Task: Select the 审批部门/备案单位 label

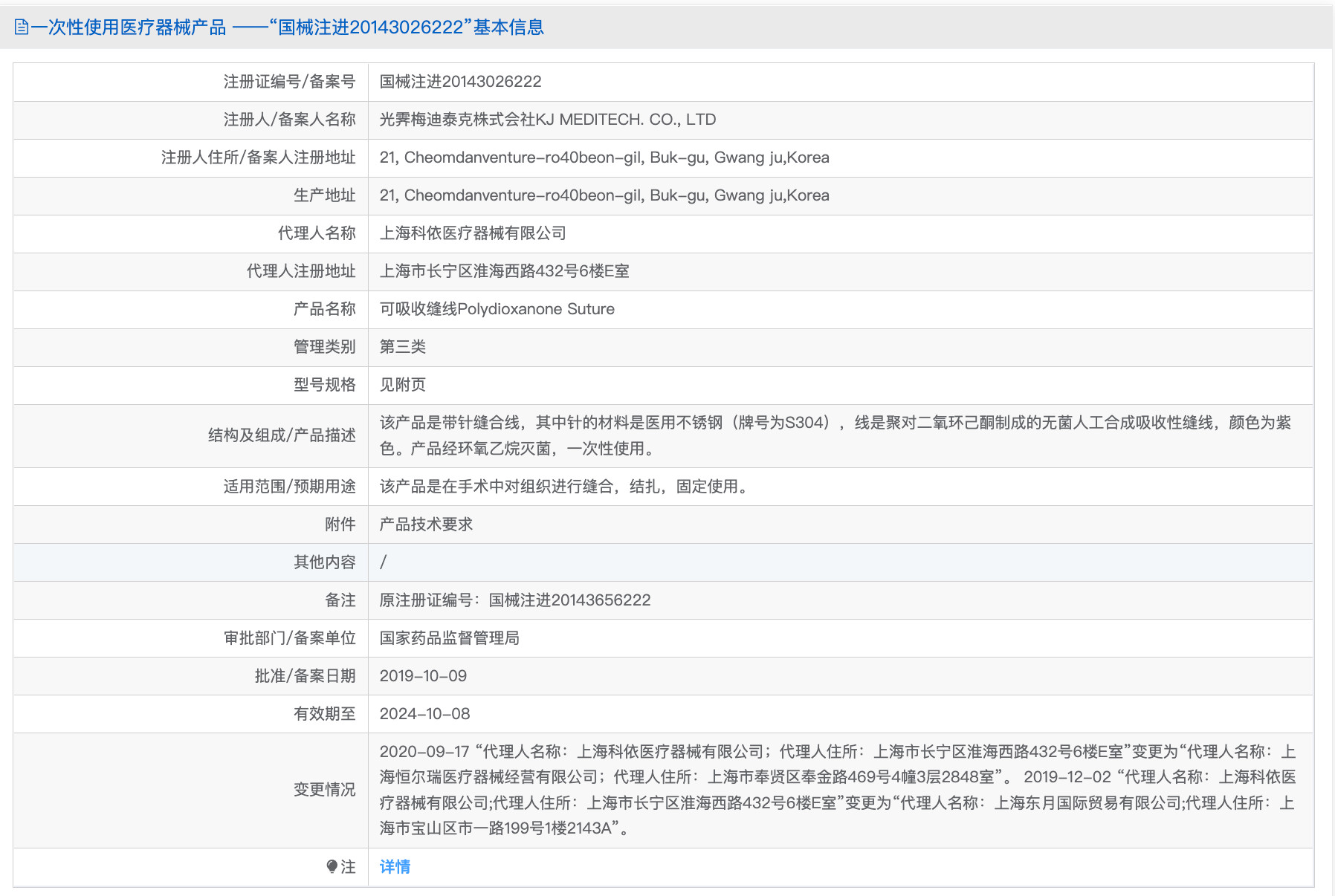Action: (290, 638)
